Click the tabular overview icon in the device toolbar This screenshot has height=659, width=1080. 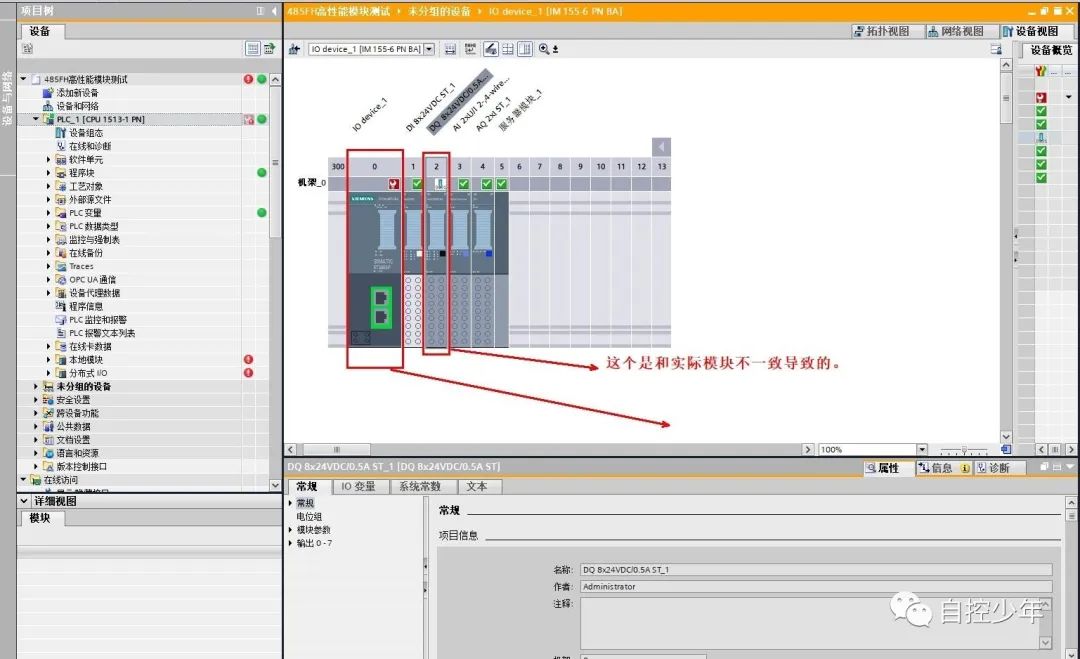[507, 49]
